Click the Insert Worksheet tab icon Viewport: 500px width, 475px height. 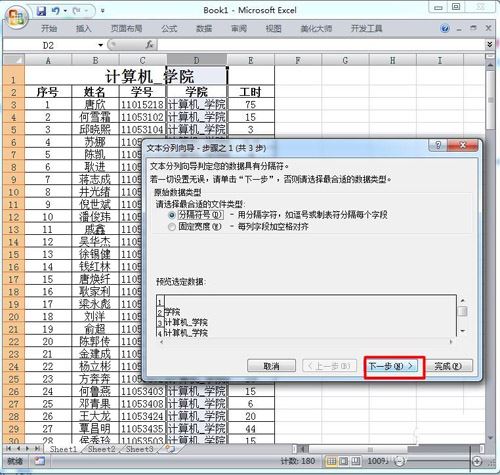(170, 449)
